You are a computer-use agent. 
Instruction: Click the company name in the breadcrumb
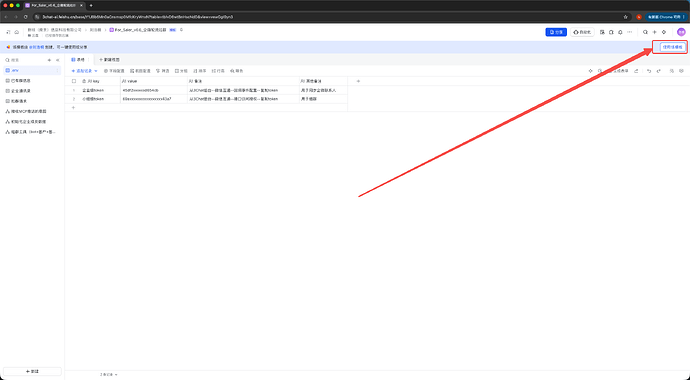55,30
